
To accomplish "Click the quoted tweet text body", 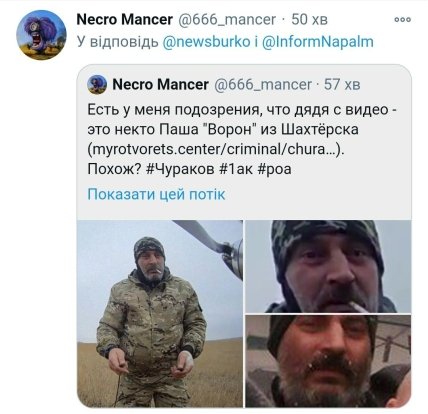I will pyautogui.click(x=243, y=139).
